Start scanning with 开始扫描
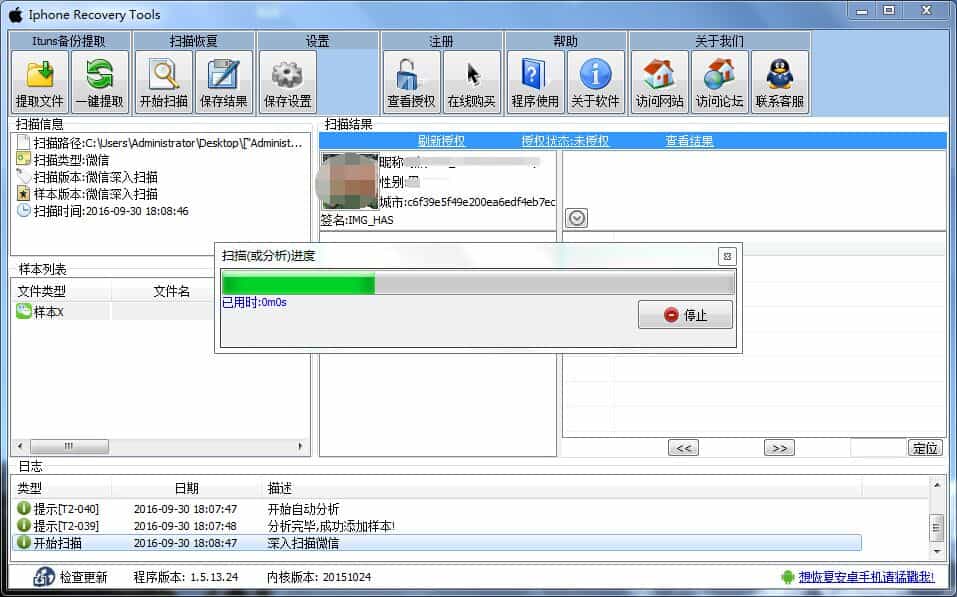 [x=164, y=82]
